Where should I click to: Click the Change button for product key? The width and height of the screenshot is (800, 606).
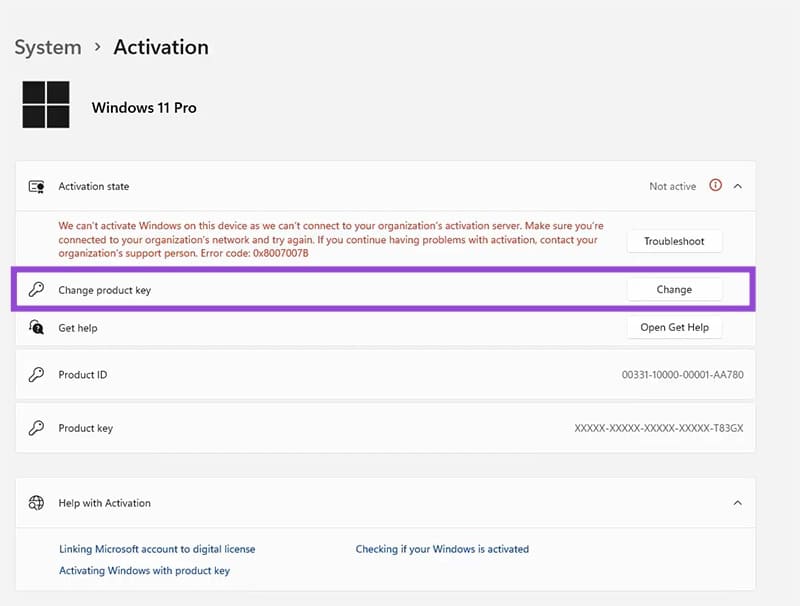[674, 289]
